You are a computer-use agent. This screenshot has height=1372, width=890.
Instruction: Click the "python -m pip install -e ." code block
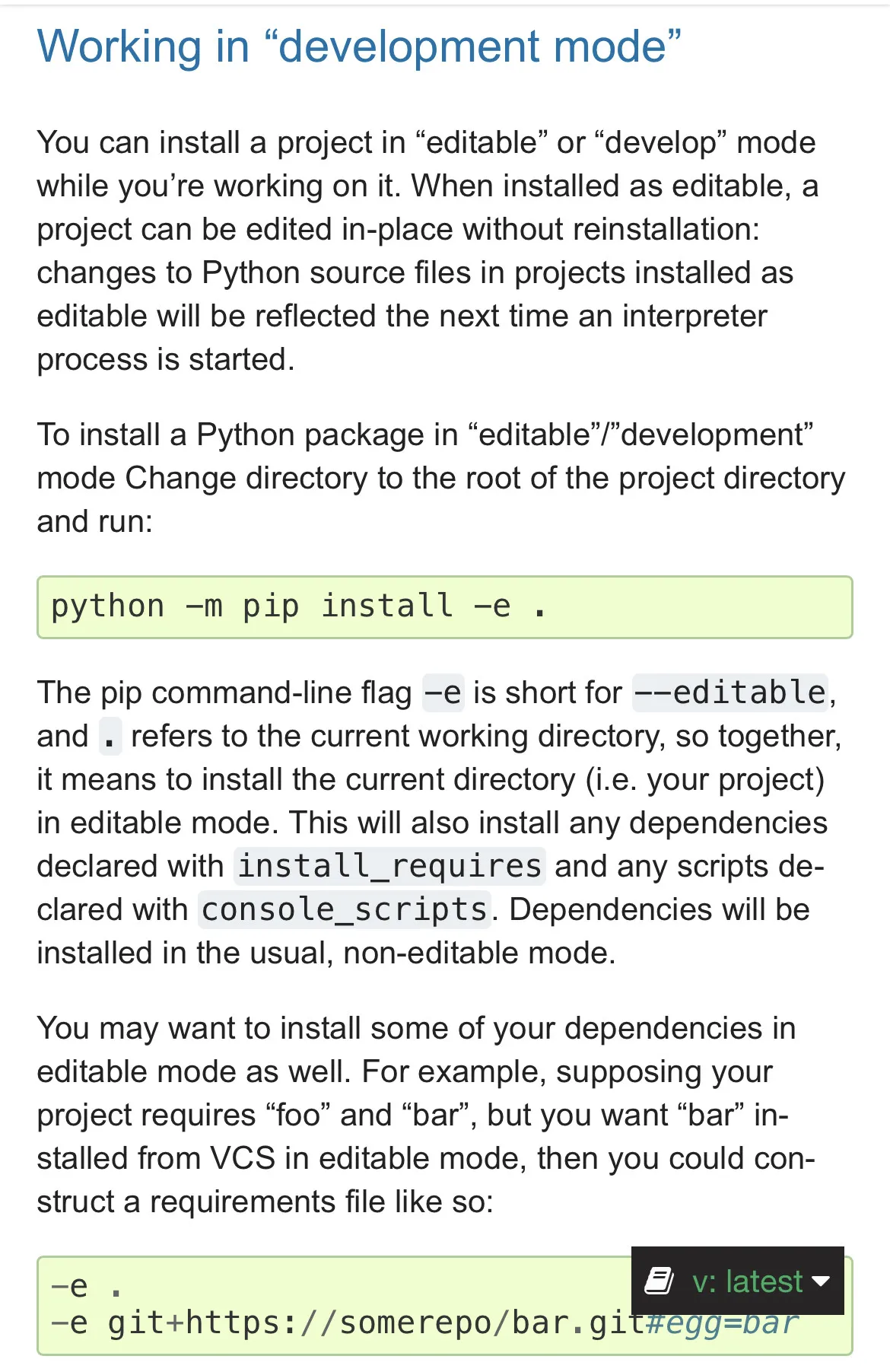[x=444, y=607]
